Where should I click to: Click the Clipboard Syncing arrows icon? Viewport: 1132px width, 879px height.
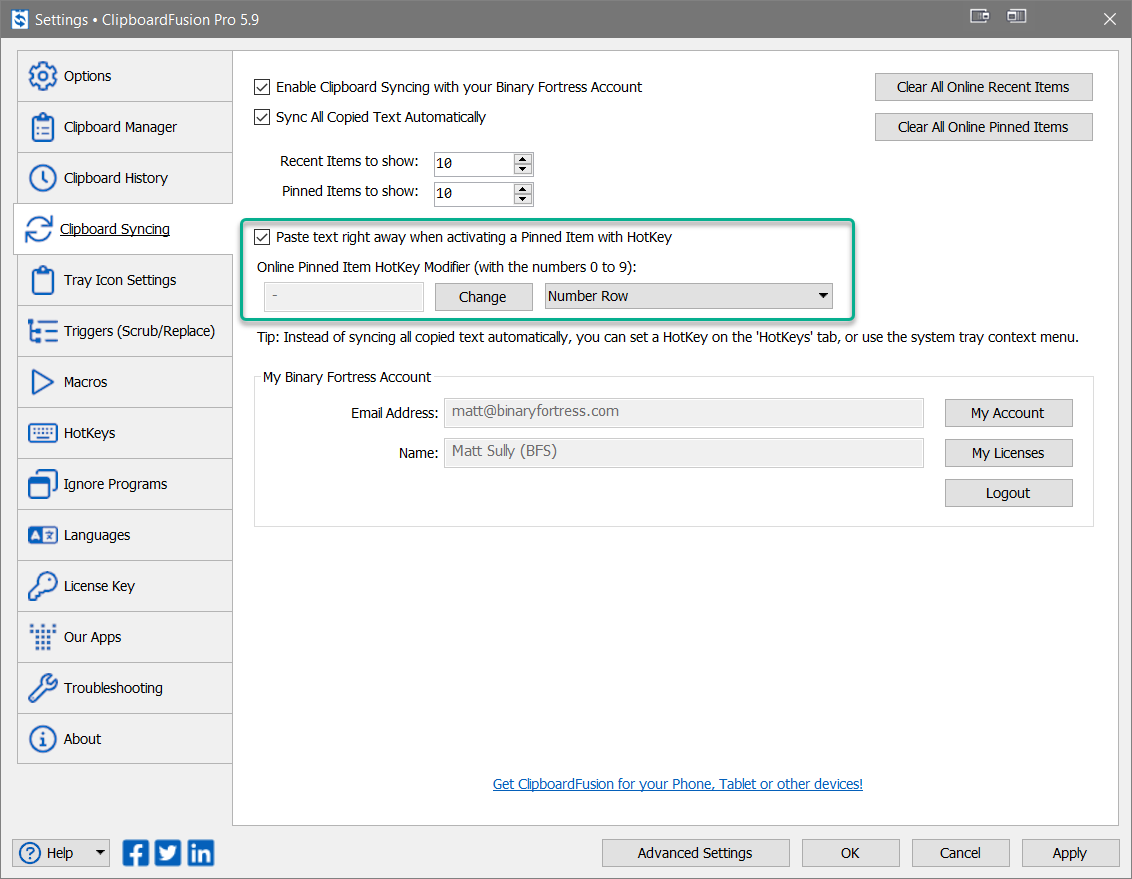(x=38, y=229)
